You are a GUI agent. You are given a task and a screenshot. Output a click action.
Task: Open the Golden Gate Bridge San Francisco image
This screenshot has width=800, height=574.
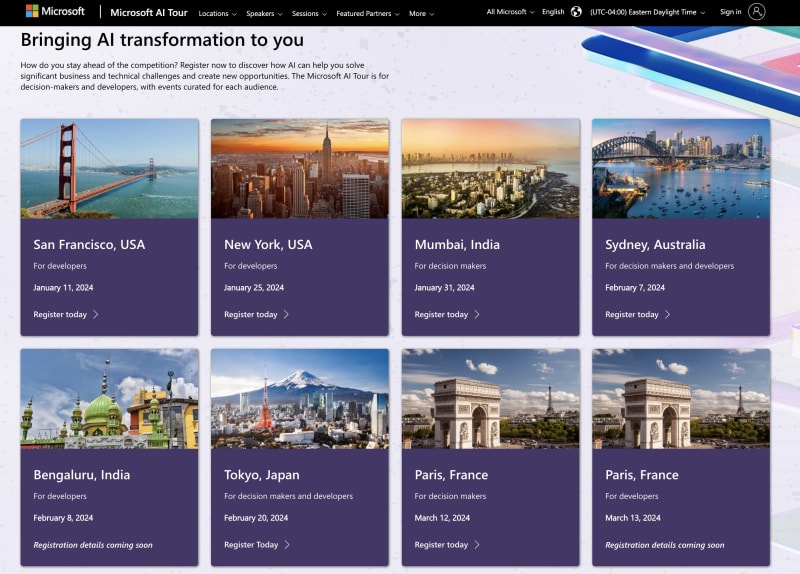[109, 169]
